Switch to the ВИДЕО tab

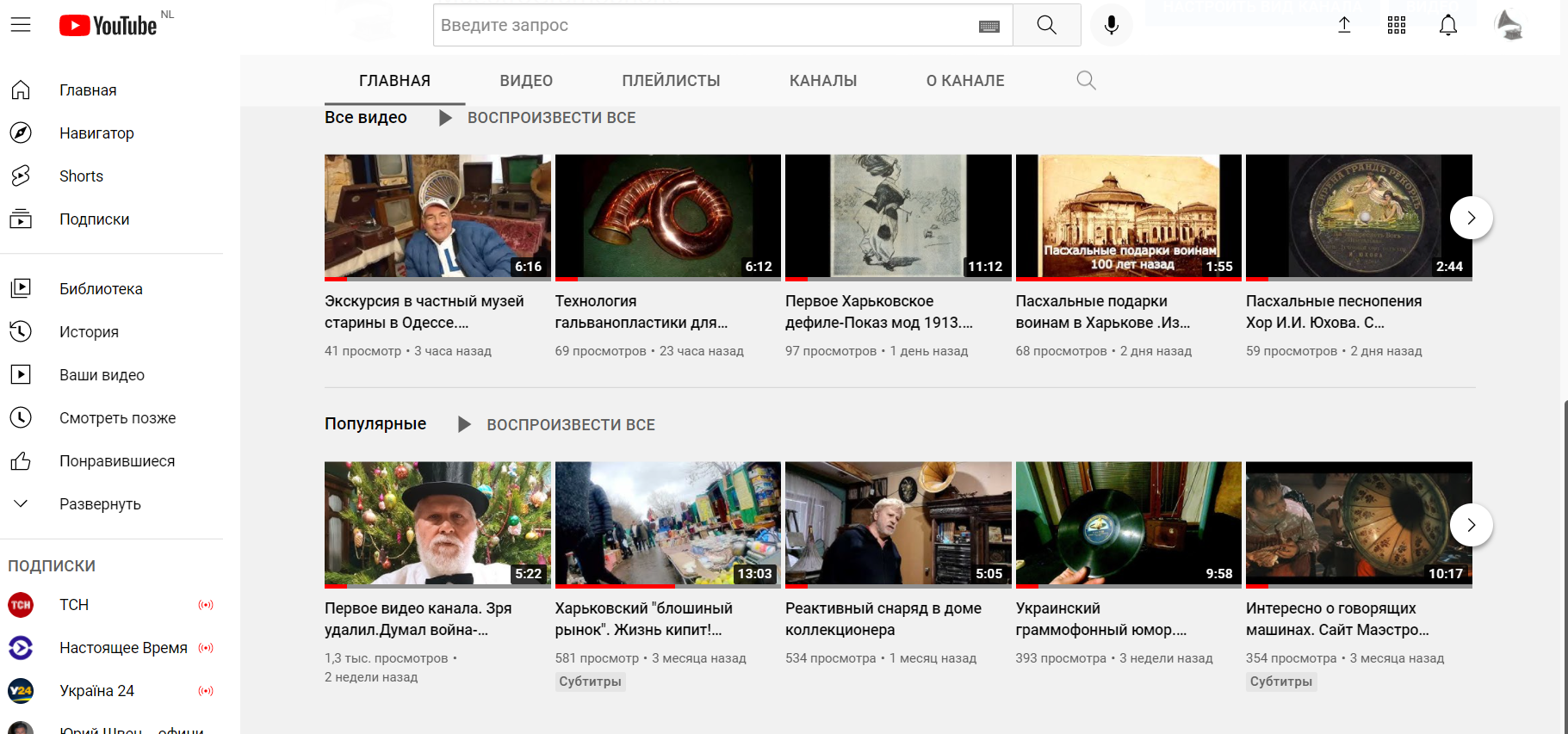[x=526, y=81]
